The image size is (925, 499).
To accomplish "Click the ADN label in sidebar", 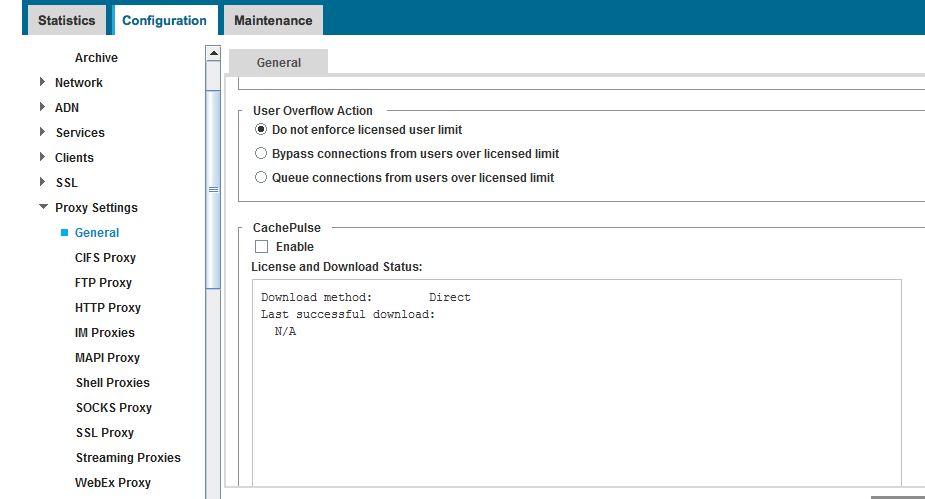I will point(67,107).
